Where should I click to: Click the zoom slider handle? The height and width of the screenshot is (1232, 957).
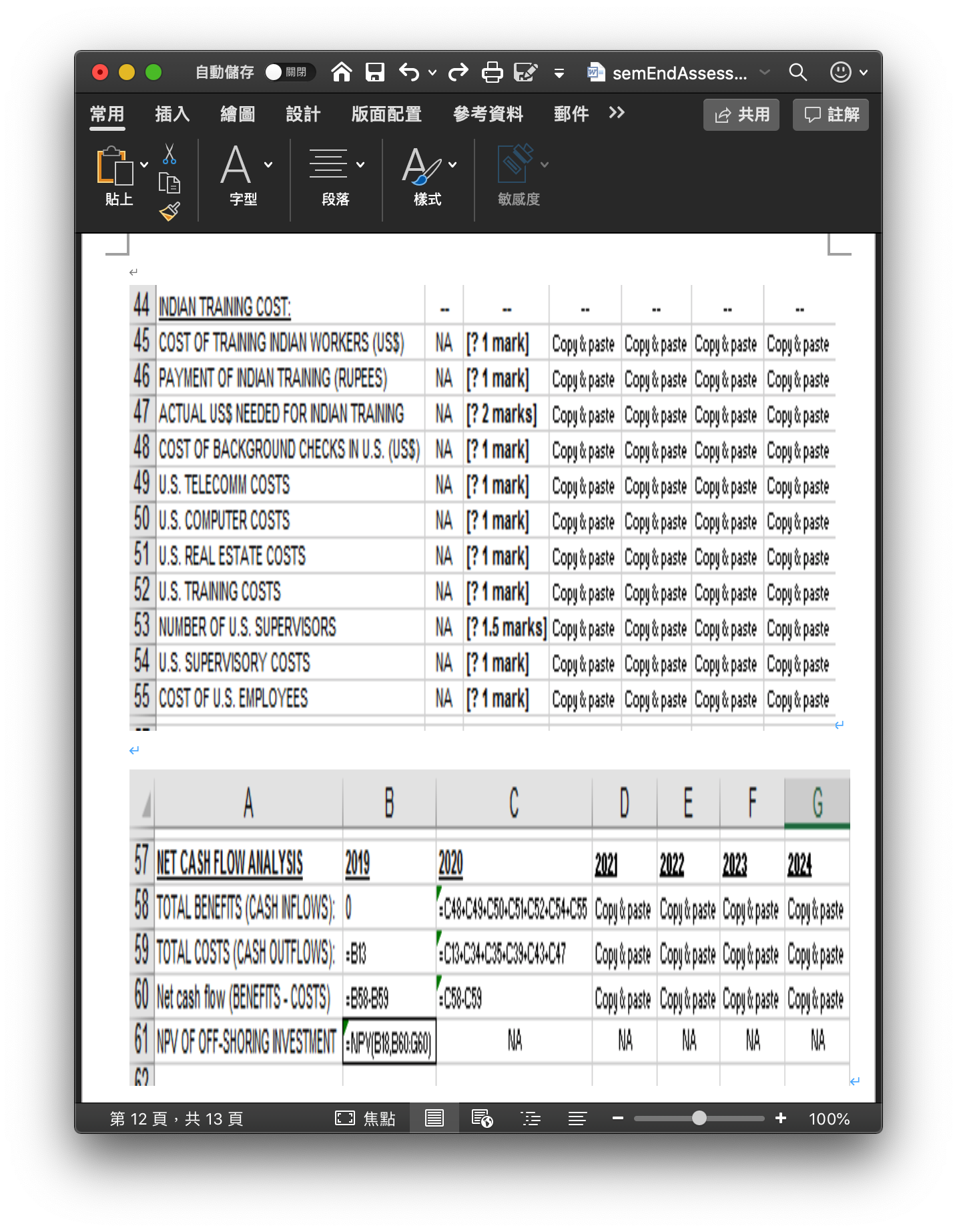click(699, 1118)
